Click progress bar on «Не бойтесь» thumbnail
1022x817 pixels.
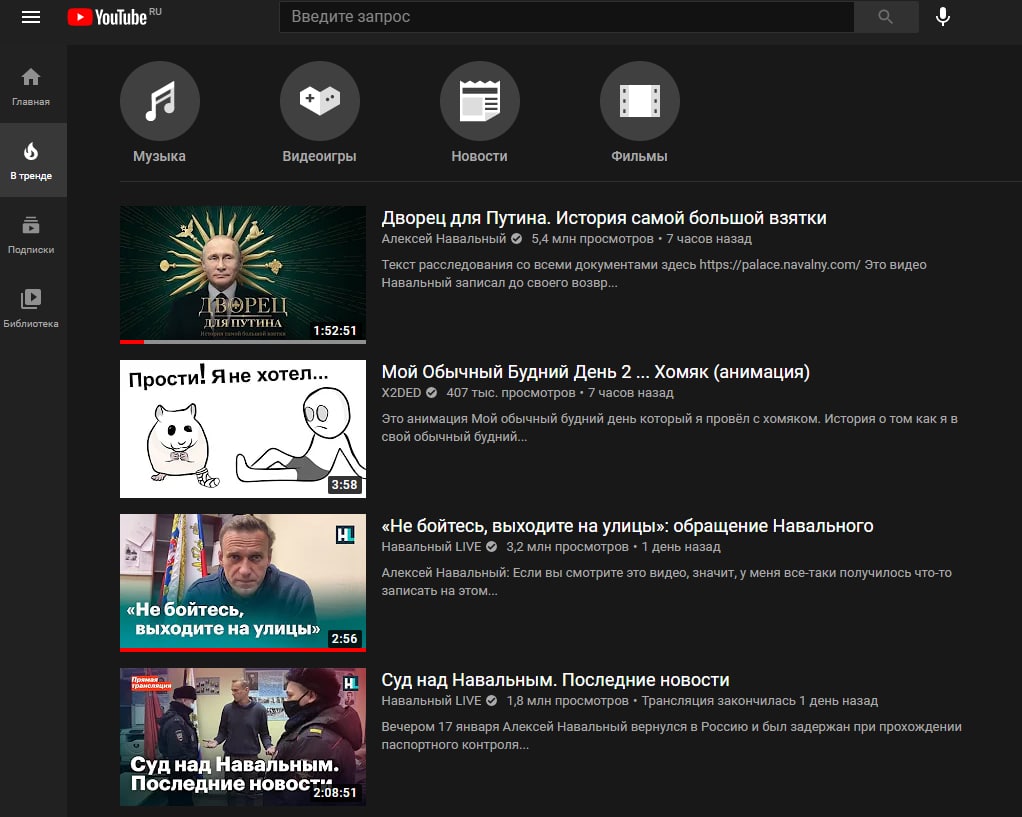click(x=242, y=649)
